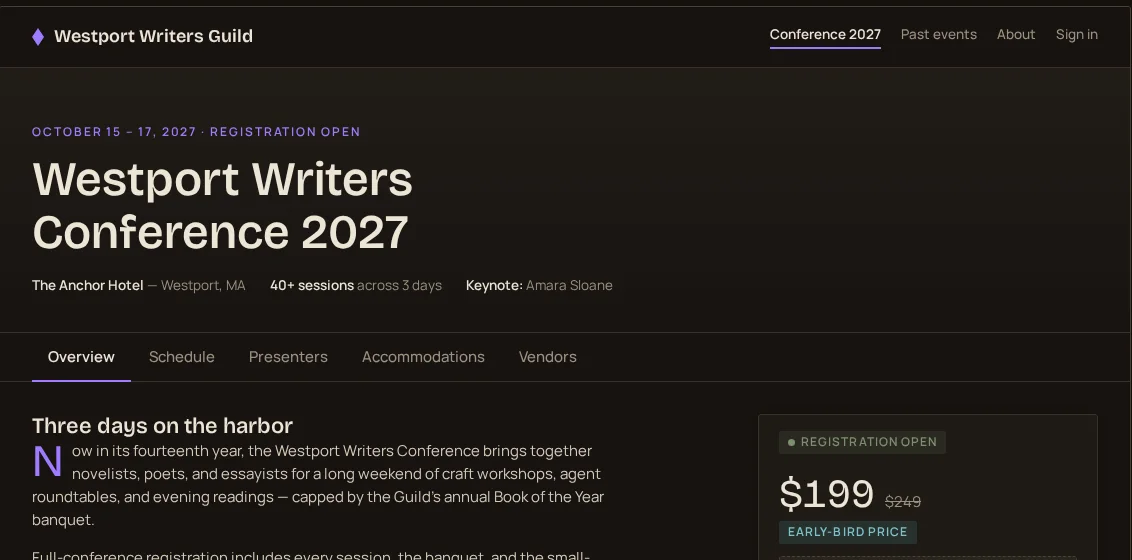
Task: Open the About page link
Action: (1016, 35)
